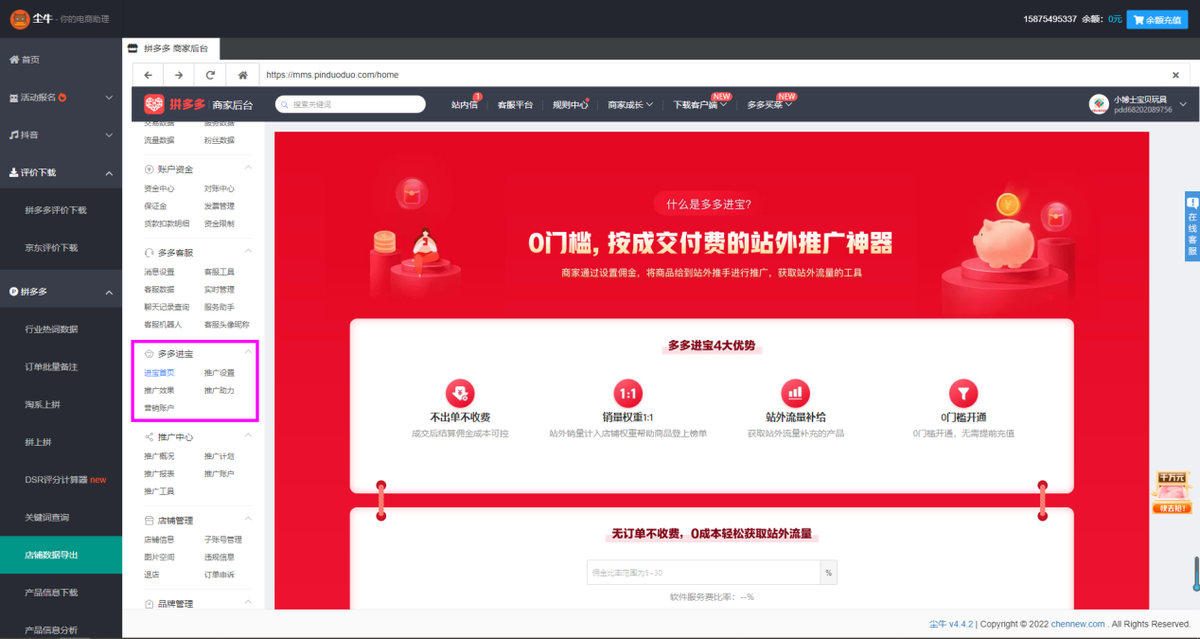Open 客服机器人 link
Screen dimensions: 1200x639
162,324
